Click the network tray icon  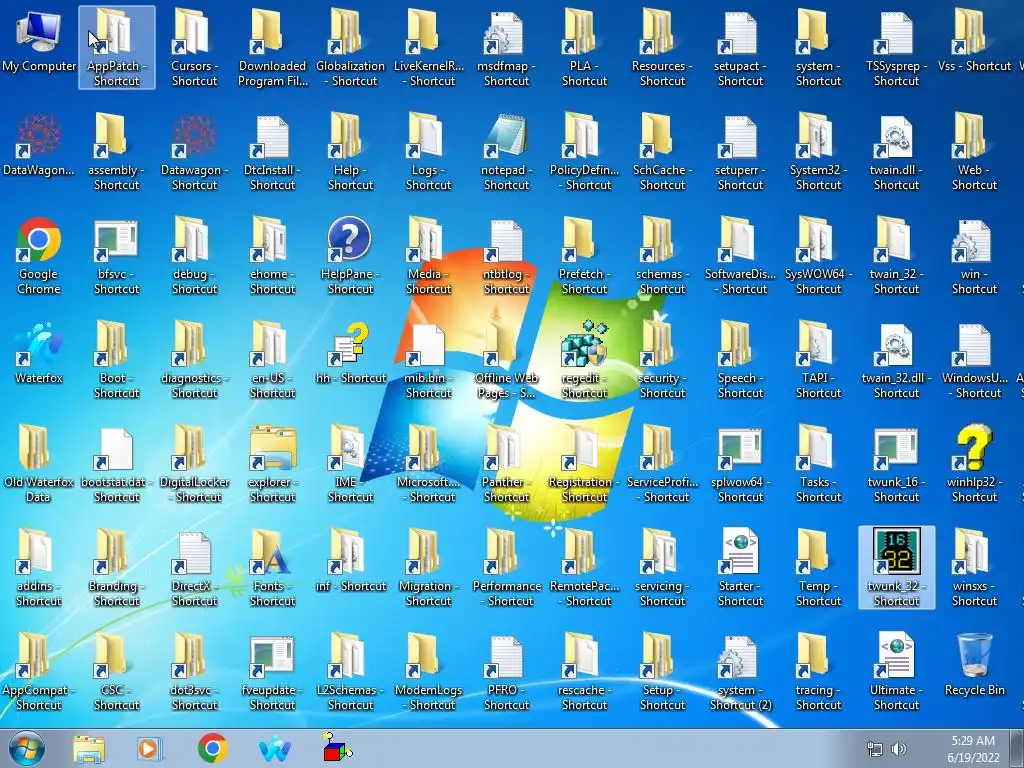tap(874, 749)
